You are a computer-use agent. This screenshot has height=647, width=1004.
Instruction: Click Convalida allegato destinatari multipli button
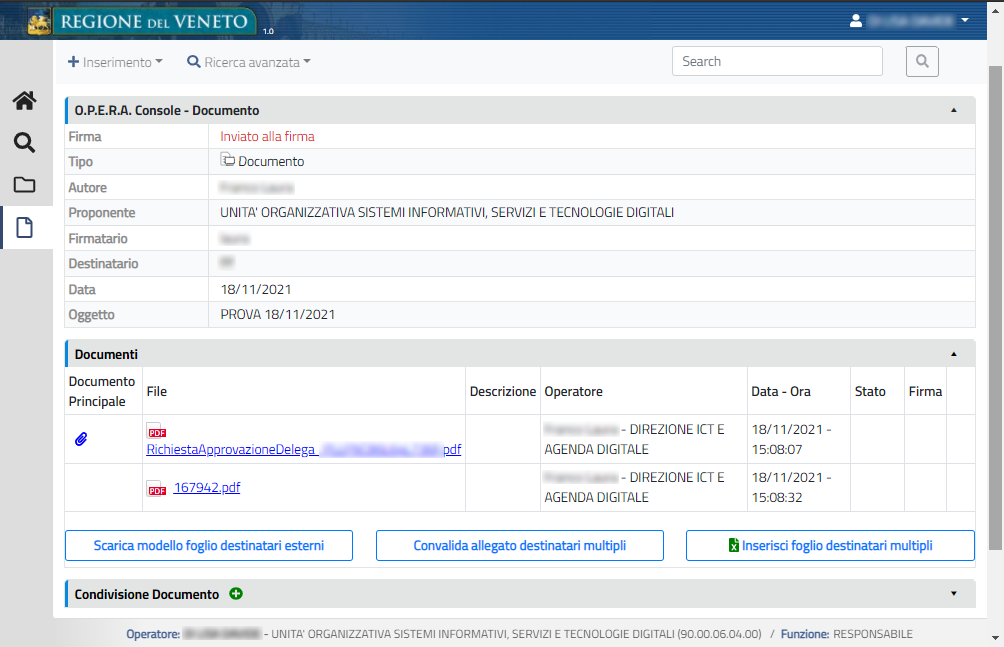click(x=520, y=546)
